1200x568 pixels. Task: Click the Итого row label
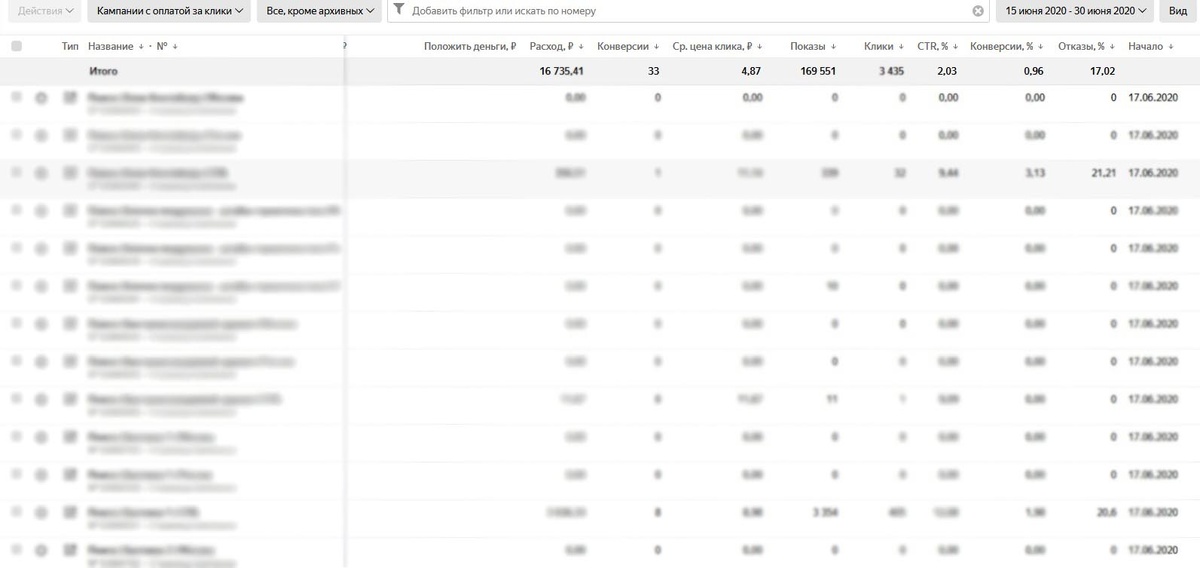103,72
